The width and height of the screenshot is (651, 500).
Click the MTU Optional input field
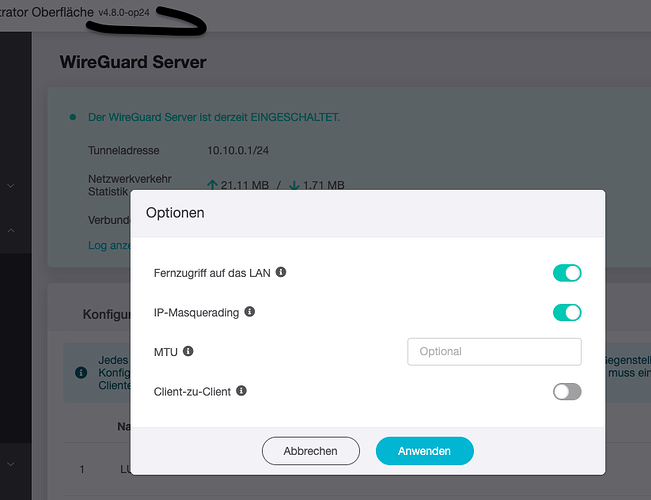coord(494,352)
